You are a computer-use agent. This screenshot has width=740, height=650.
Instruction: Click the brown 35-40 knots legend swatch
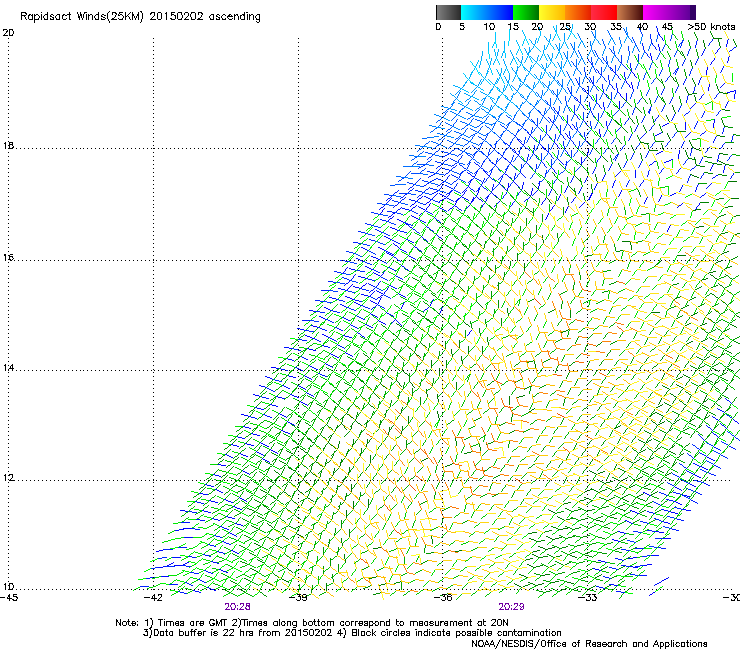pos(630,12)
